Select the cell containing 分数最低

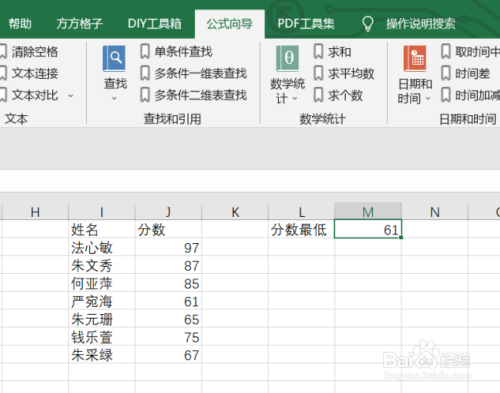pyautogui.click(x=302, y=229)
